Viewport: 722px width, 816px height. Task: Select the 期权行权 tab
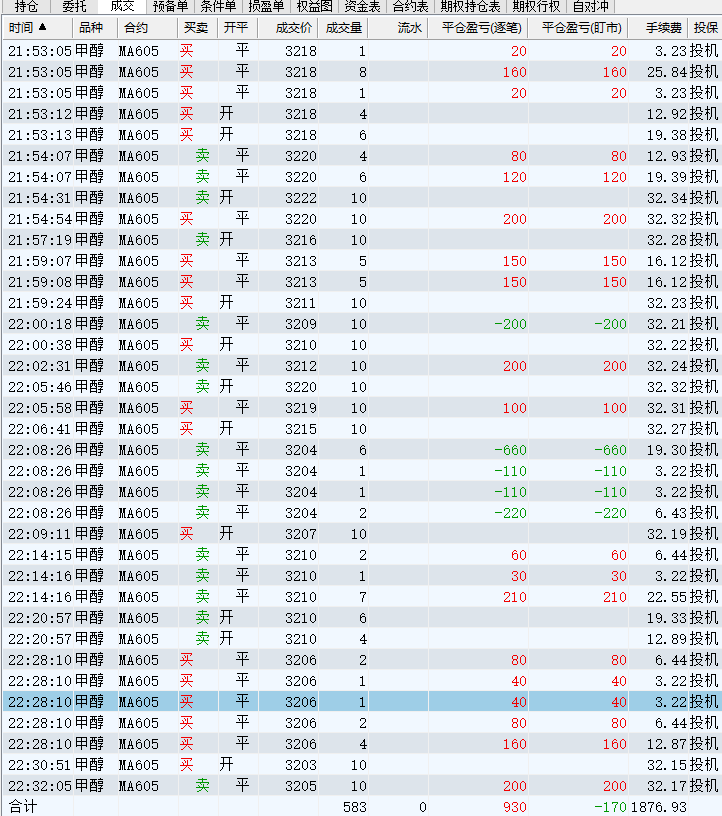pos(536,6)
